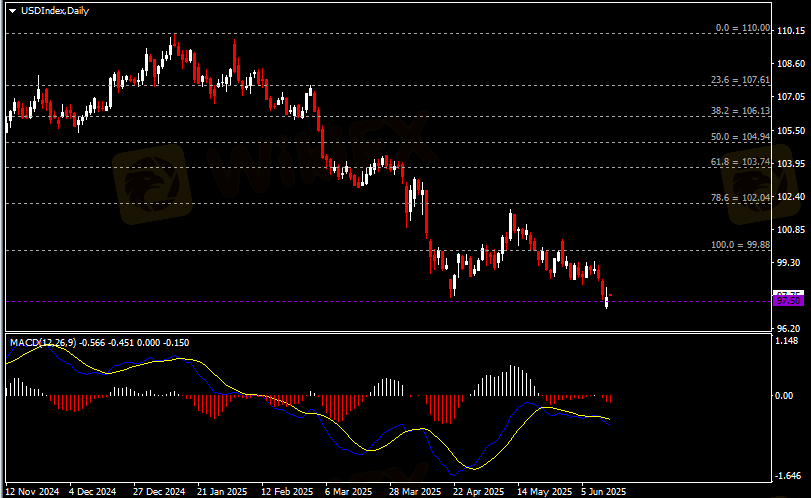Image resolution: width=811 pixels, height=498 pixels.
Task: Click the 12 Nov 2024 date label
Action: 32,491
